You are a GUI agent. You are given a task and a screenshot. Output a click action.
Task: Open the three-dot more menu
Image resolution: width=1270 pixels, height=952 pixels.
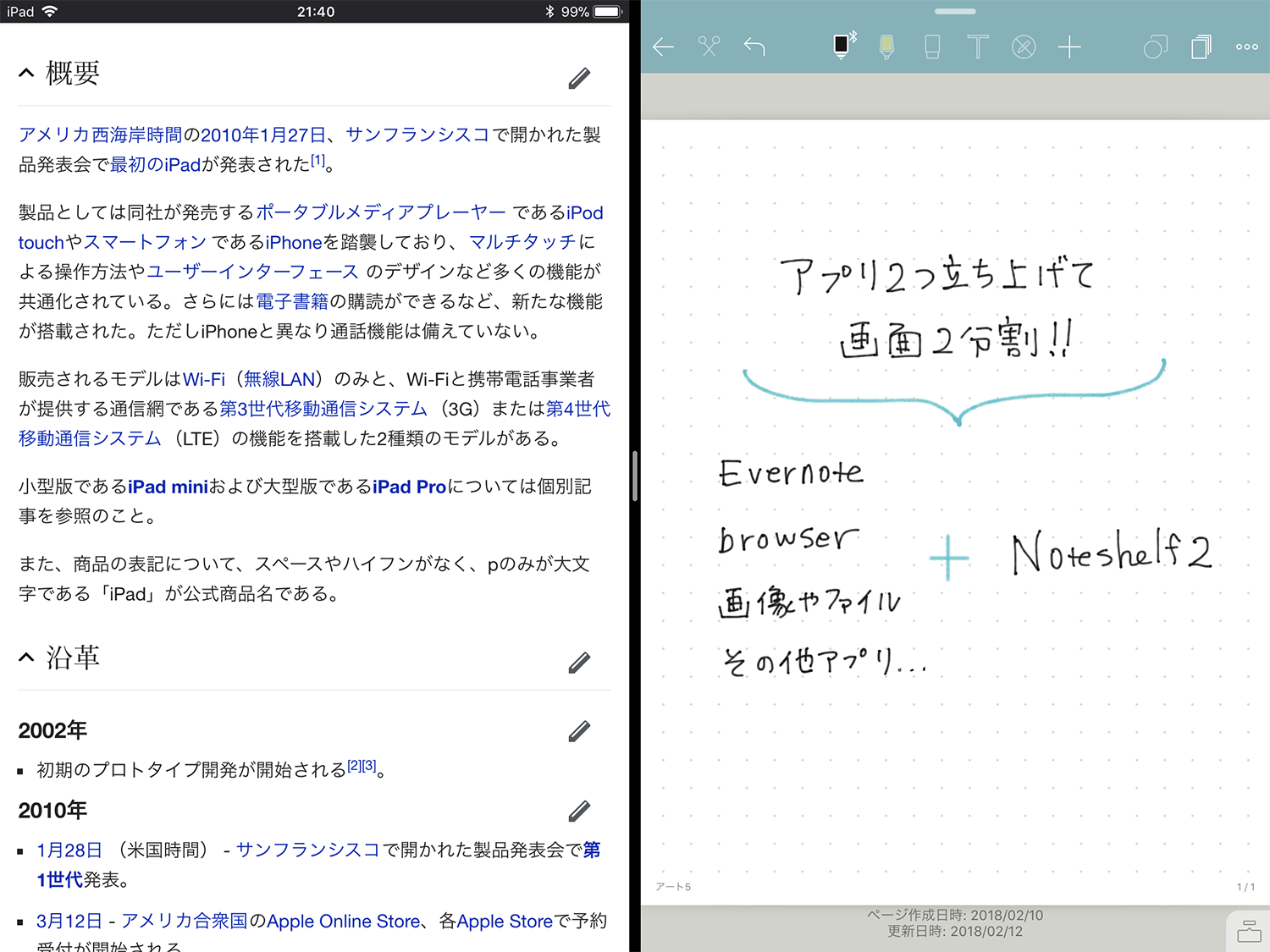tap(1247, 47)
